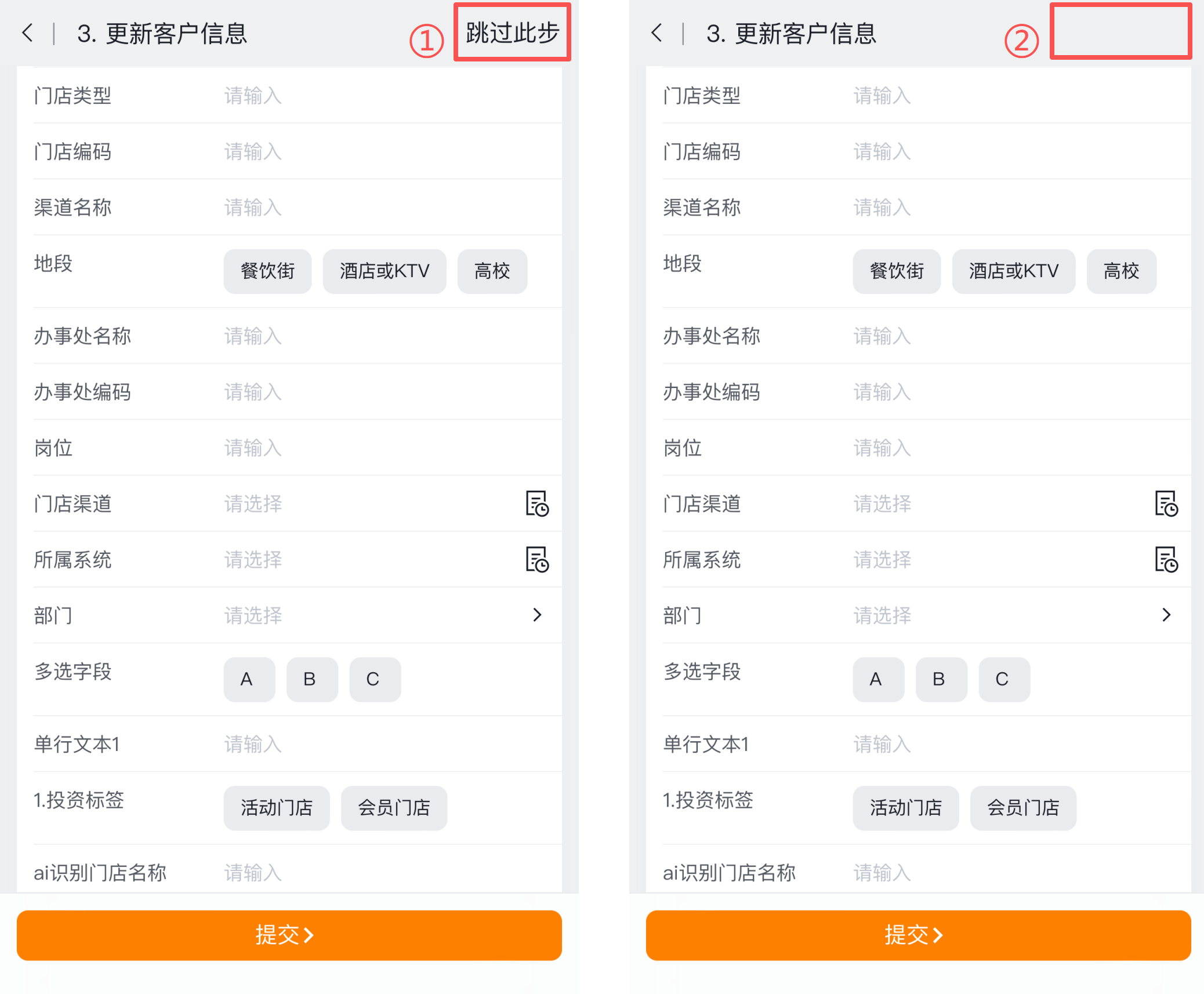This screenshot has width=1204, height=994.
Task: Open 所属系统 history picker icon in left form
Action: [x=537, y=560]
